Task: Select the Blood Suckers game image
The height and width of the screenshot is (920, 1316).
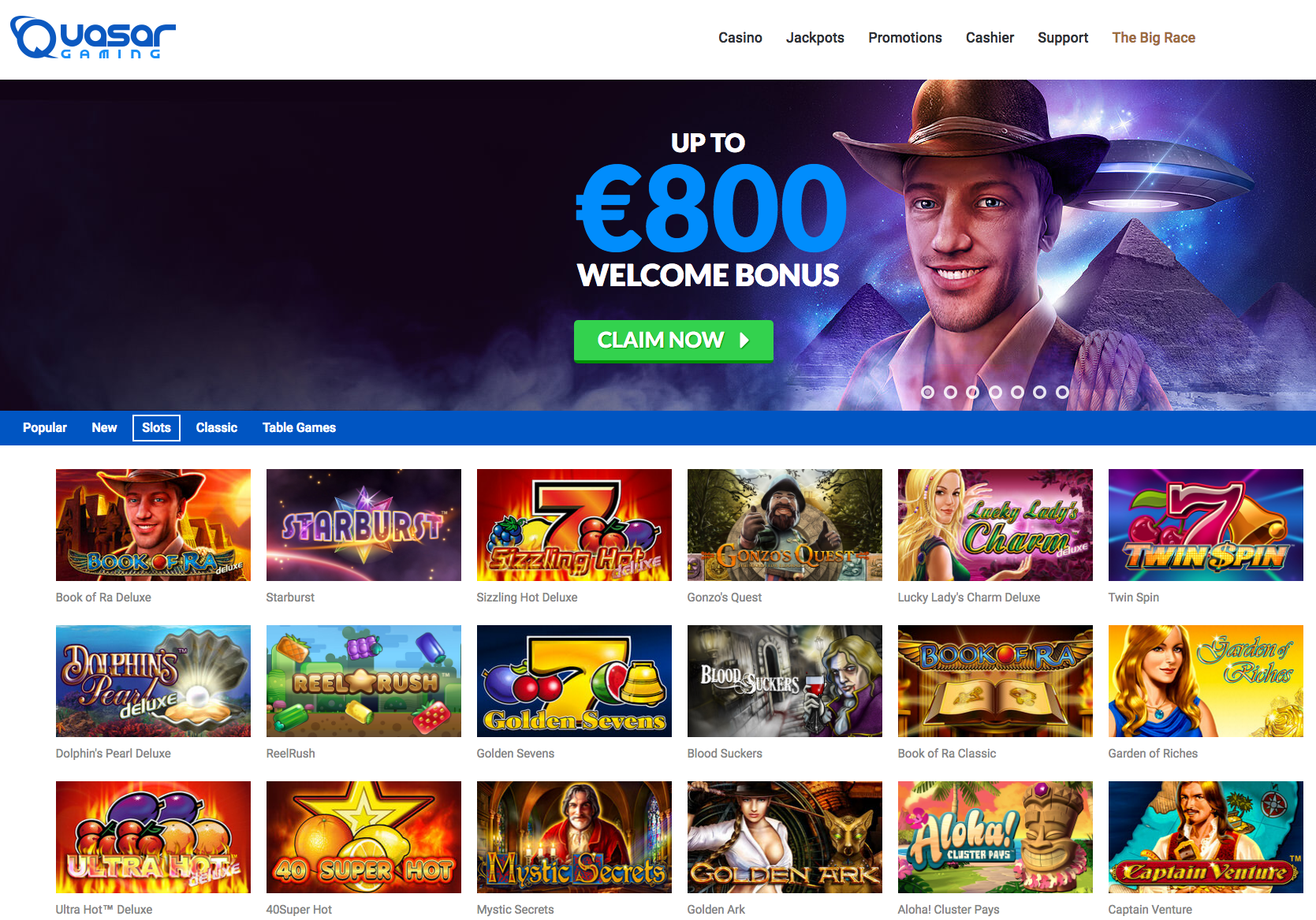Action: pos(785,681)
